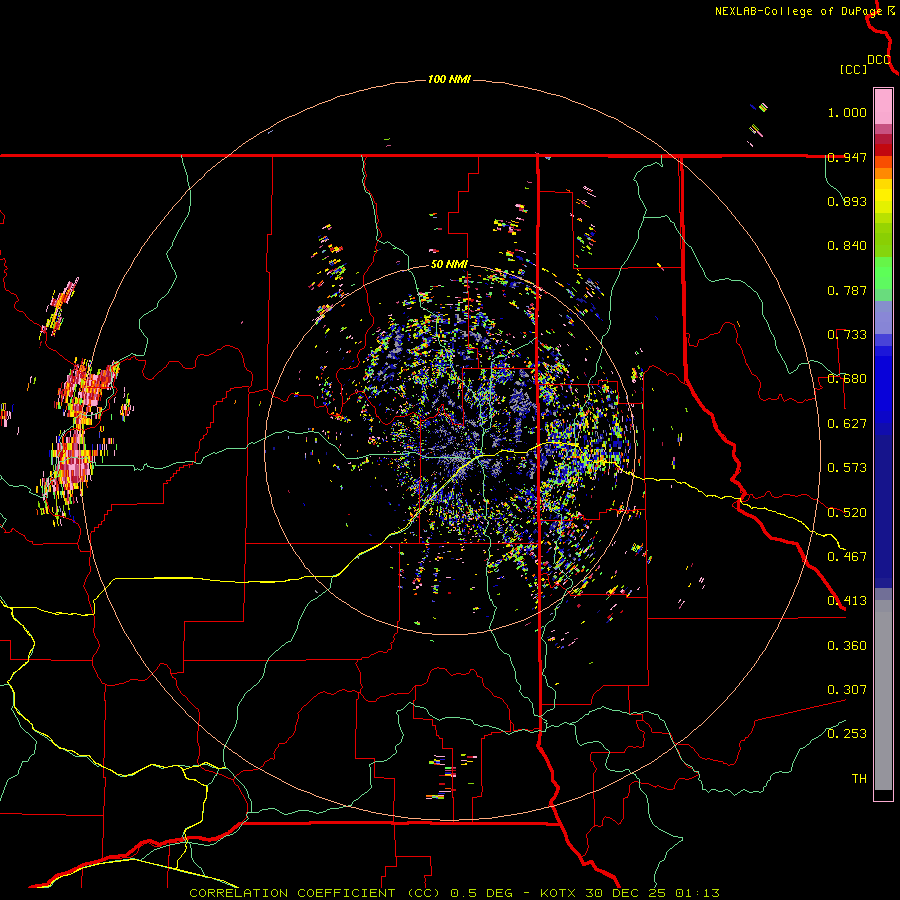Click the horizontal streak echoes at the bottom center
The image size is (900, 900).
451,776
